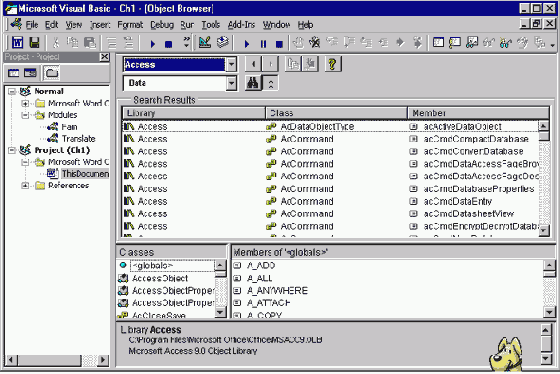Click the Office Assistant dog
560x374 pixels.
(506, 354)
